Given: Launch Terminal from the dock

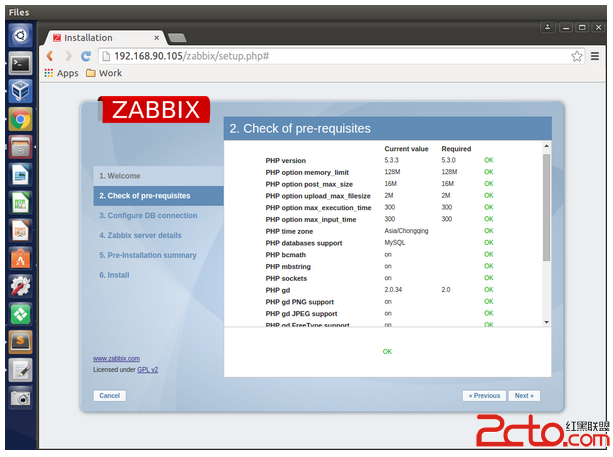Looking at the screenshot, I should [20, 63].
